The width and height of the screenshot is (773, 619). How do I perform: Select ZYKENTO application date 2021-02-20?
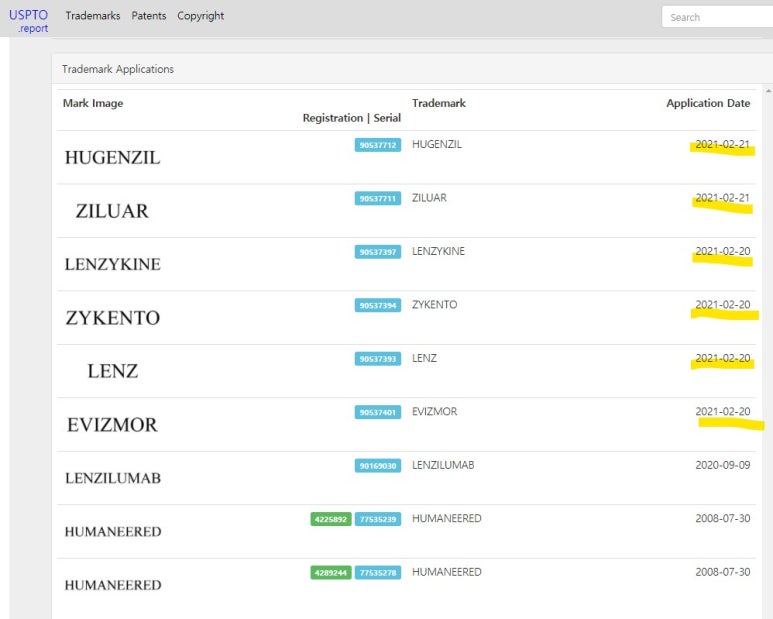[x=723, y=305]
